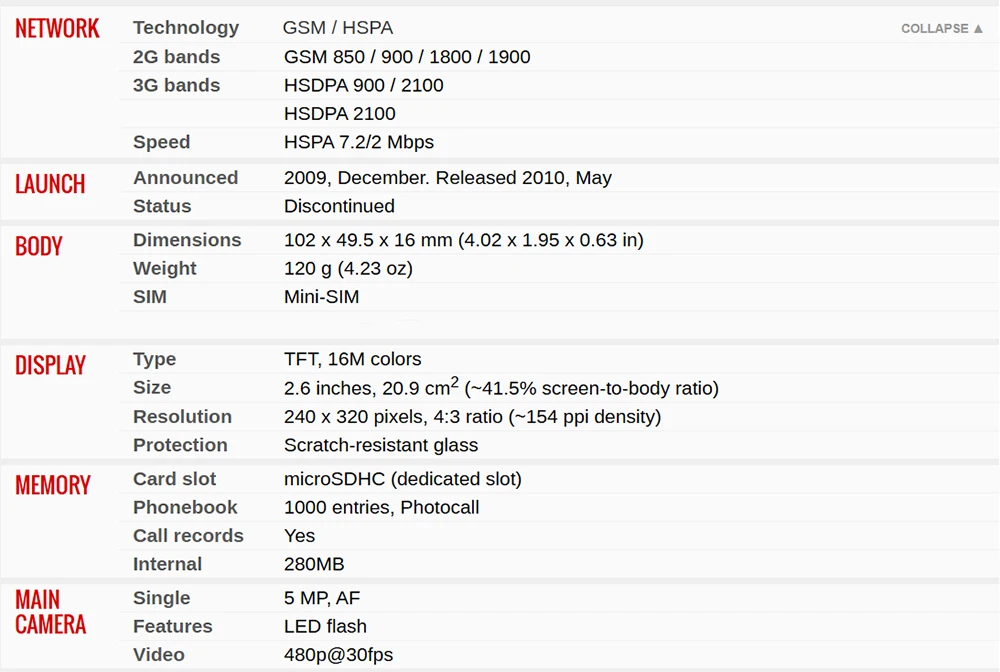Click the Technology label link
The width and height of the screenshot is (1000, 672).
pyautogui.click(x=186, y=27)
